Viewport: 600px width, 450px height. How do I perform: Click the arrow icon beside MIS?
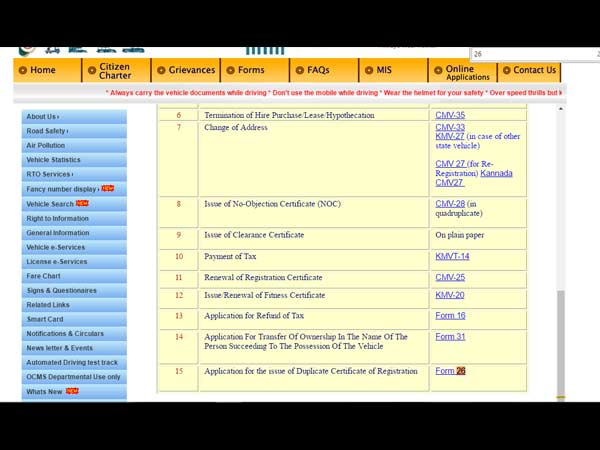click(369, 70)
